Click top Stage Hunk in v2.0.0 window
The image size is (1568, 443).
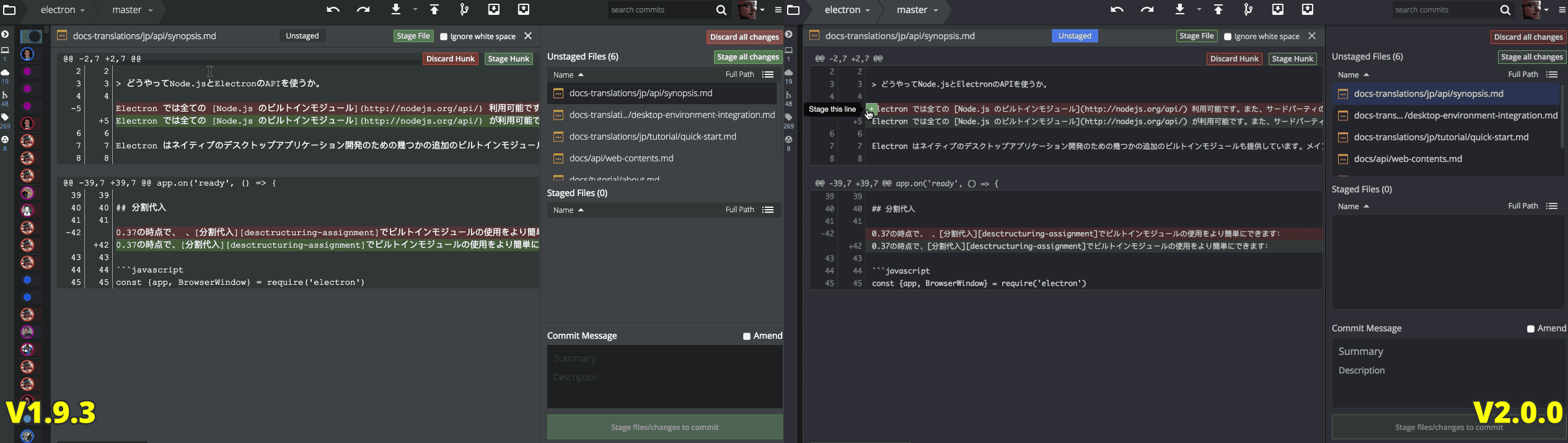tap(1292, 59)
